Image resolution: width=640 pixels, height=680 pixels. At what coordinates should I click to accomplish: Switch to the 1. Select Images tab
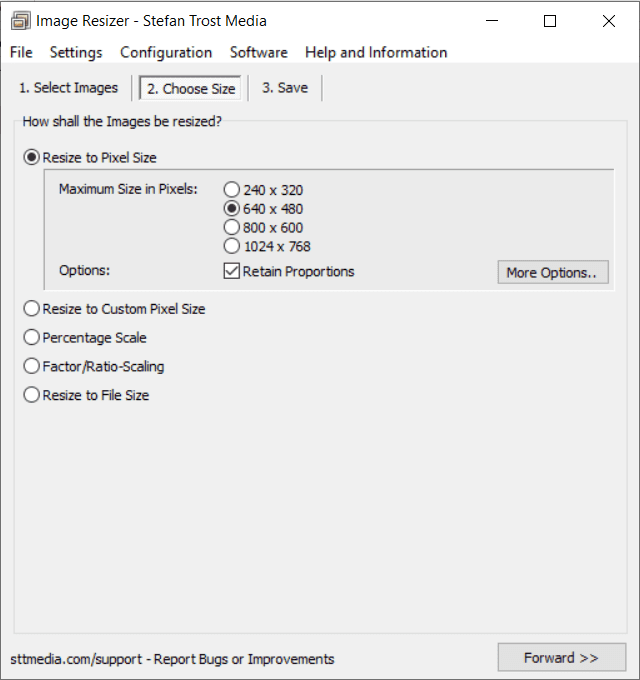69,88
